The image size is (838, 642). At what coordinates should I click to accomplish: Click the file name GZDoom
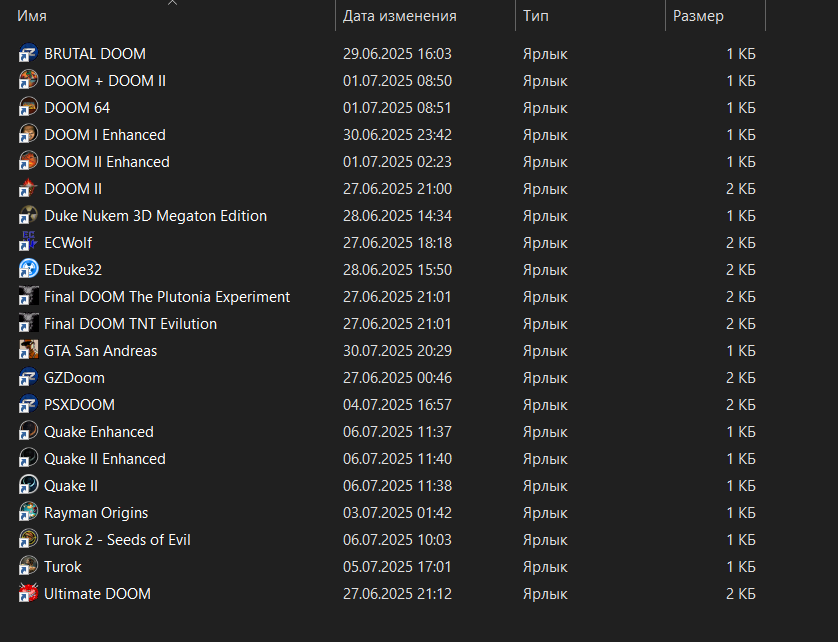(x=74, y=378)
